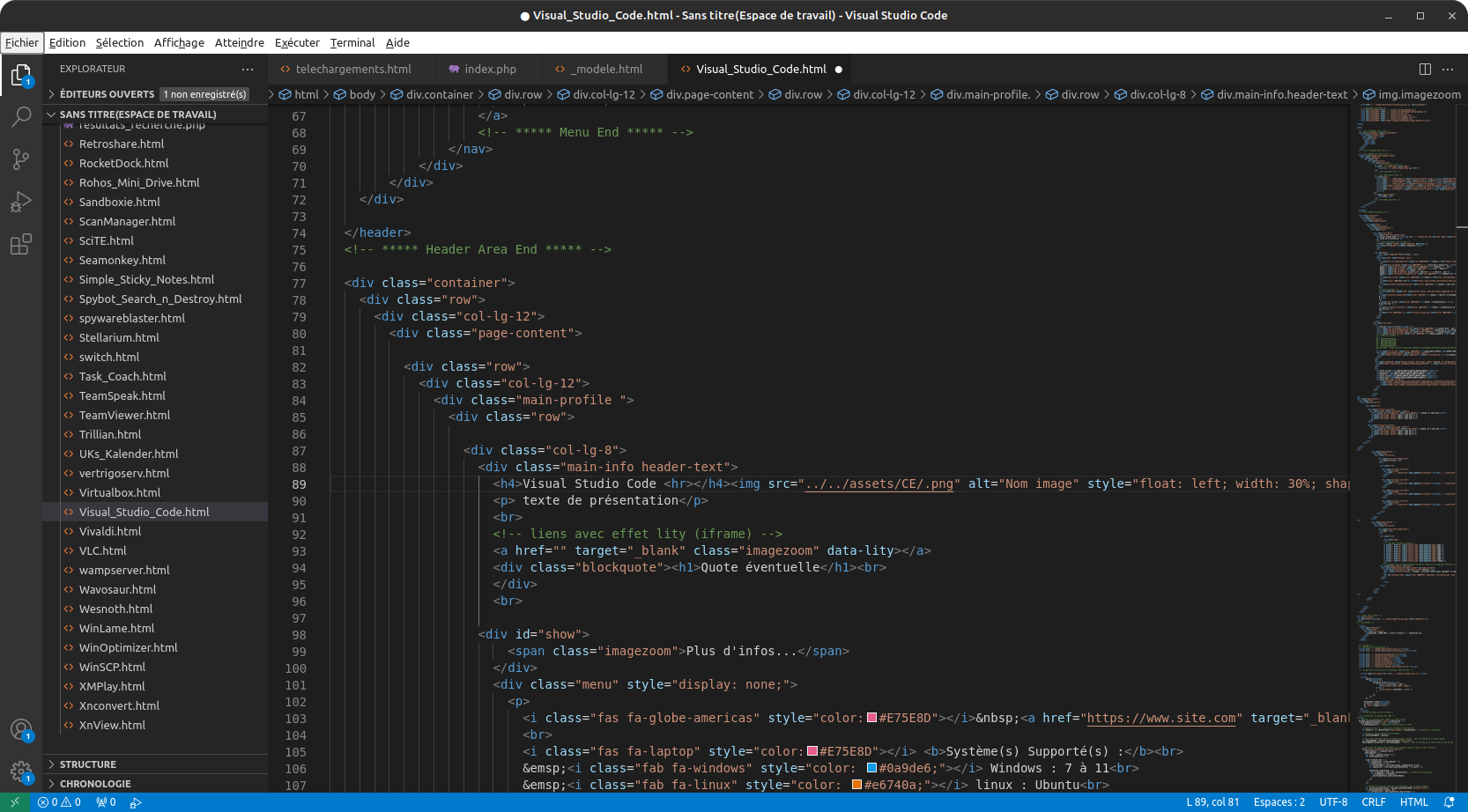Collapse the SANS TITRE workspace section
Viewport: 1468px width, 812px height.
click(x=137, y=114)
